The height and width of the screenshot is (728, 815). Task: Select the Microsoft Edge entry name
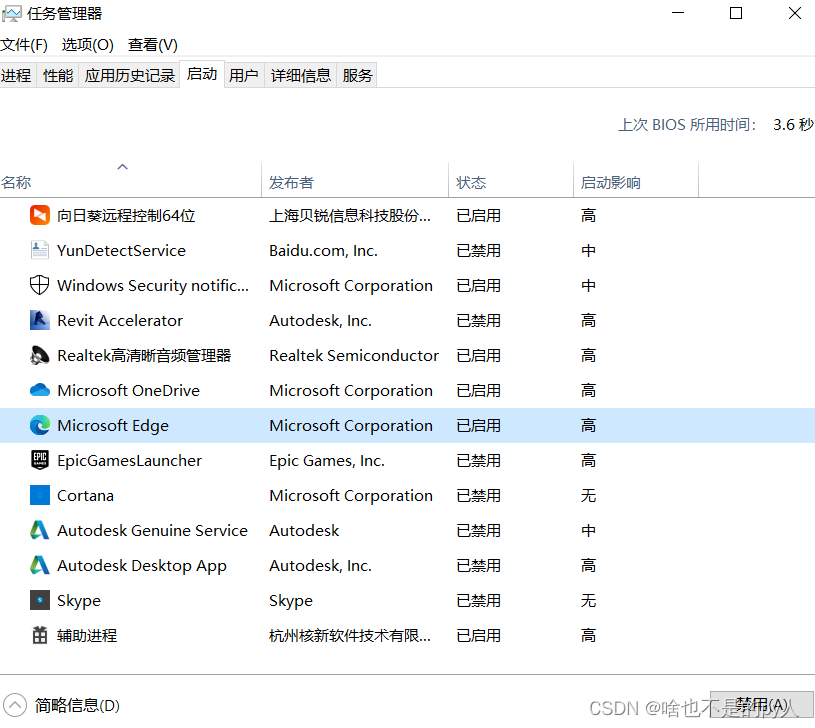click(x=113, y=425)
